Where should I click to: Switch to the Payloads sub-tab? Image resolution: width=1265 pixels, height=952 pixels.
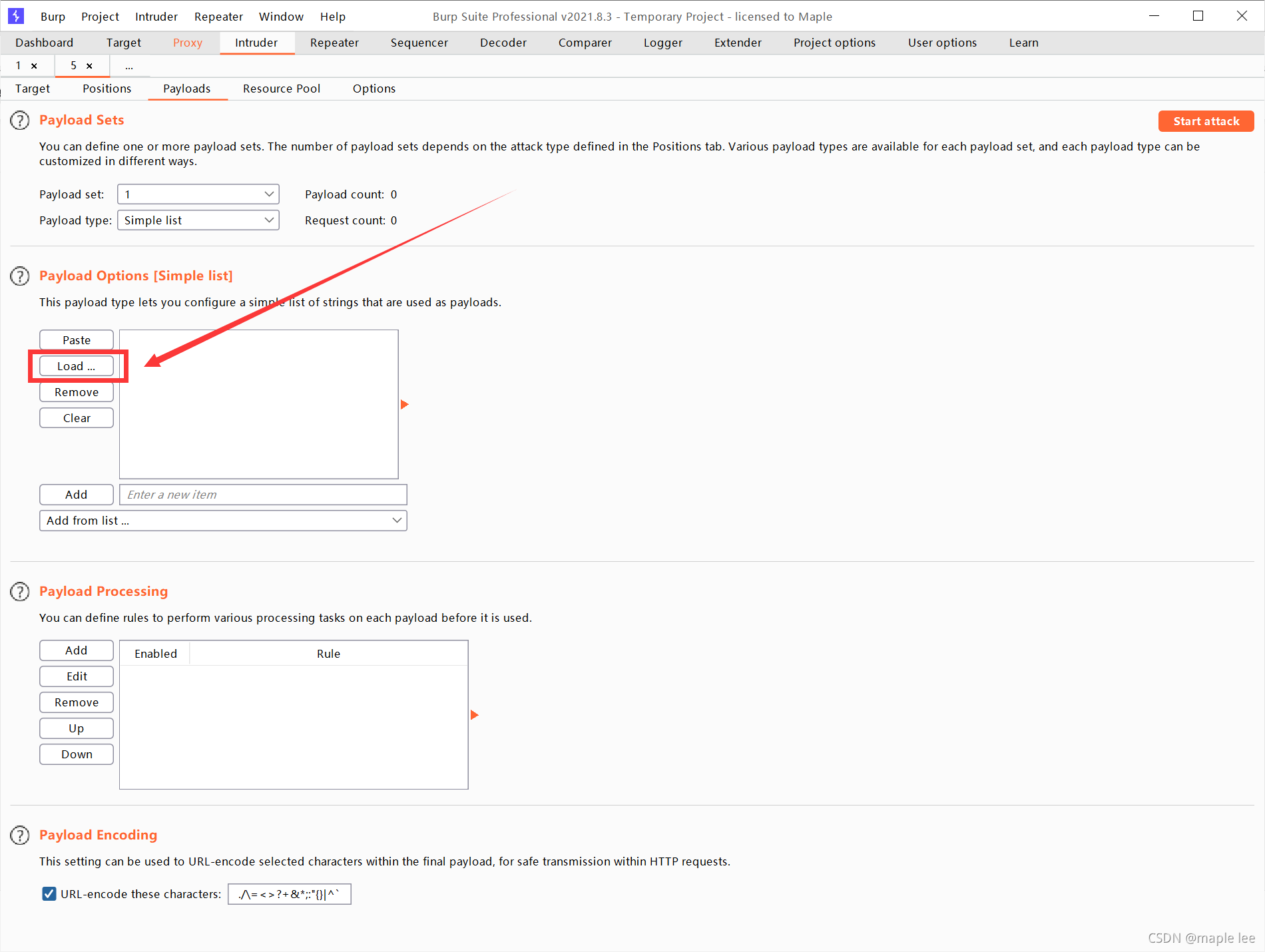click(x=187, y=89)
